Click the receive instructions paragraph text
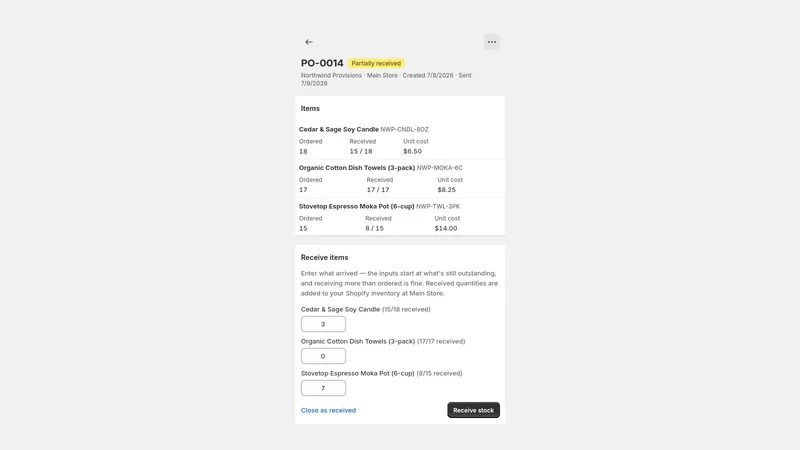The width and height of the screenshot is (800, 450). [x=399, y=283]
